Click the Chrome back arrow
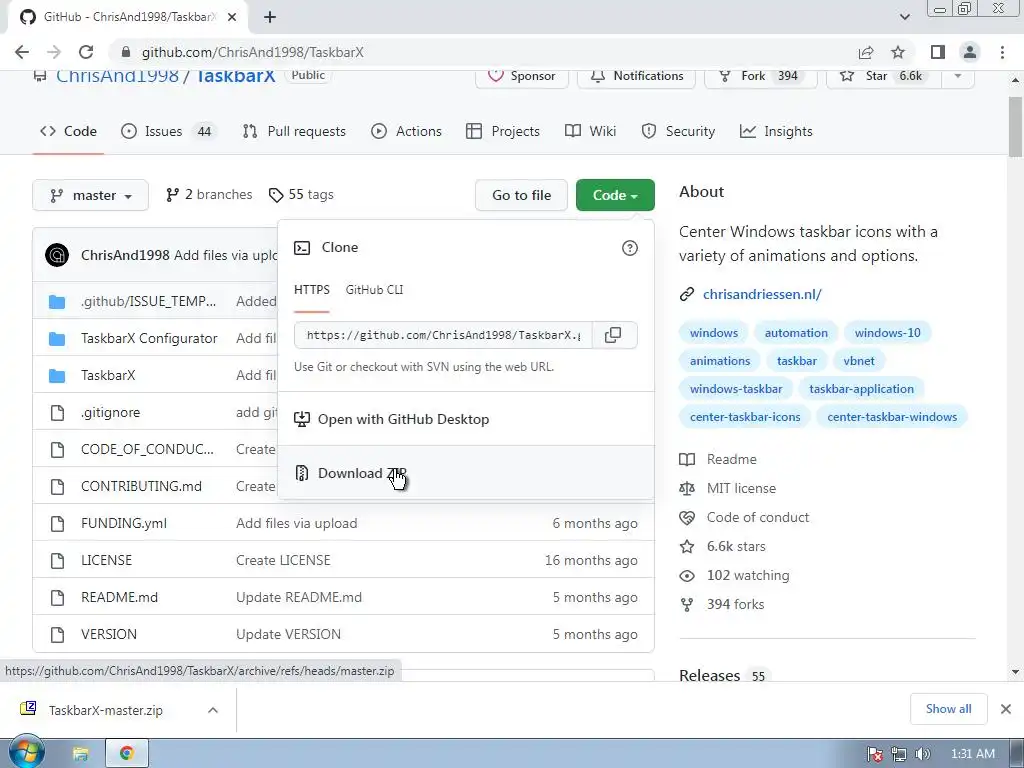The width and height of the screenshot is (1024, 768). [22, 52]
